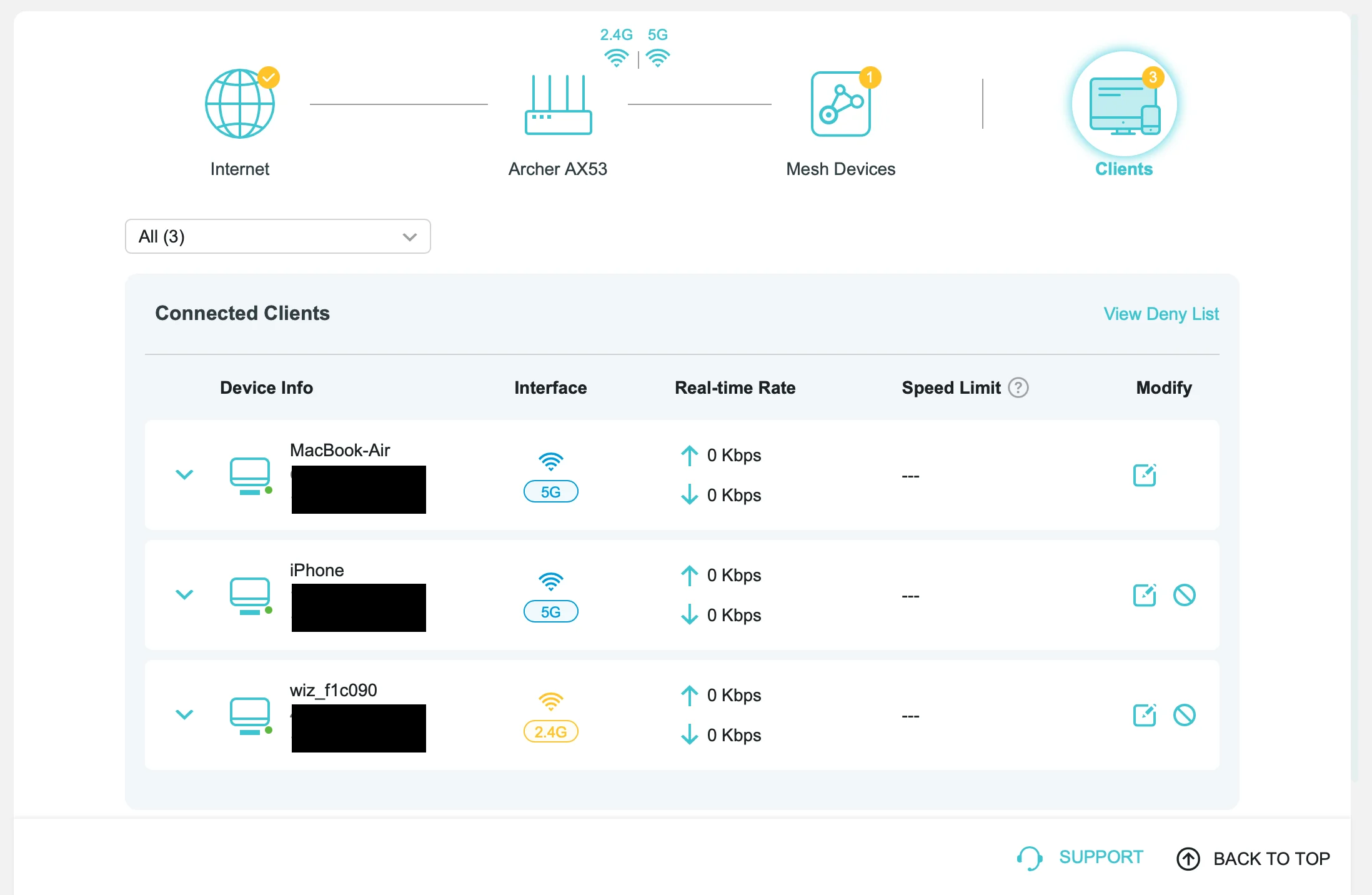Edit the wiz_f1c090 client entry
The height and width of the screenshot is (895, 1372).
1145,715
